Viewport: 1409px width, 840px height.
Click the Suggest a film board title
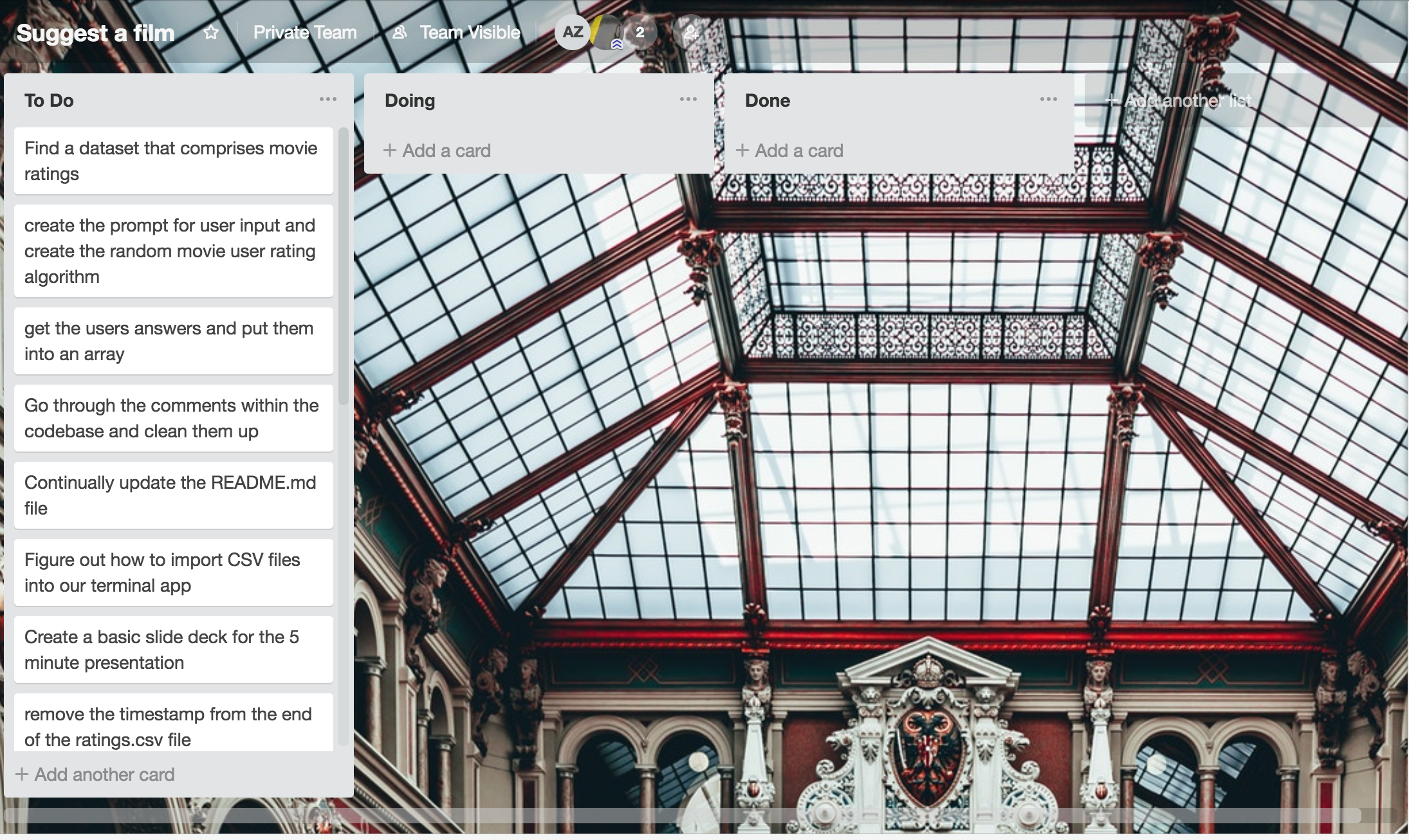pyautogui.click(x=95, y=33)
